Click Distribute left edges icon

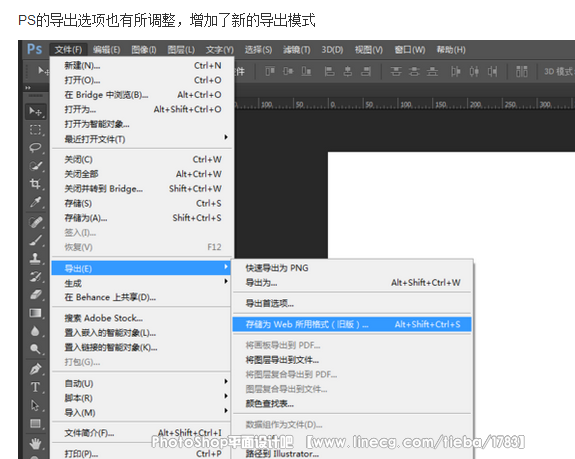click(x=455, y=71)
